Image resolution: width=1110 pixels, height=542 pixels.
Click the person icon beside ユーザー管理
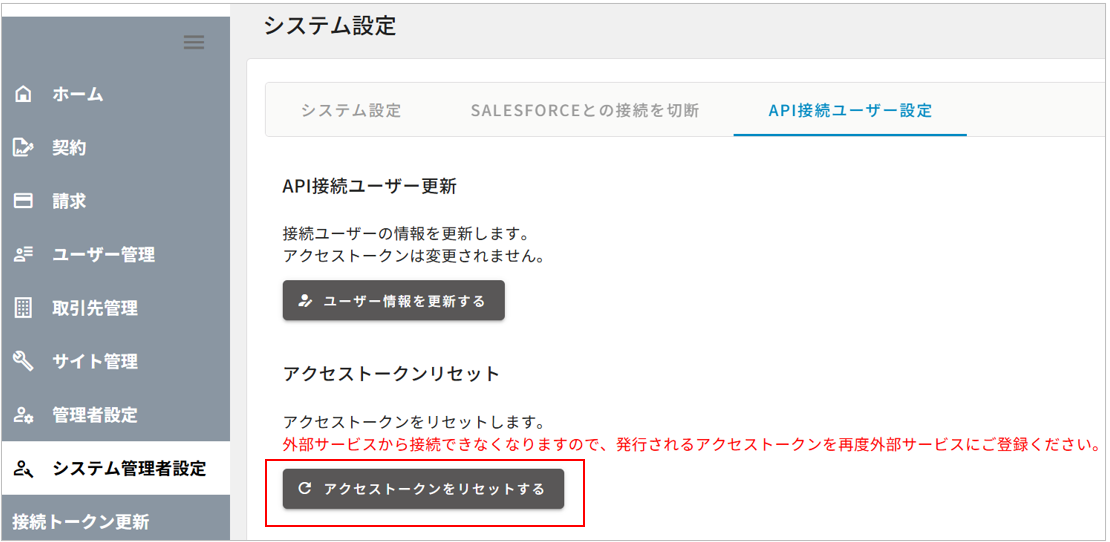click(24, 255)
